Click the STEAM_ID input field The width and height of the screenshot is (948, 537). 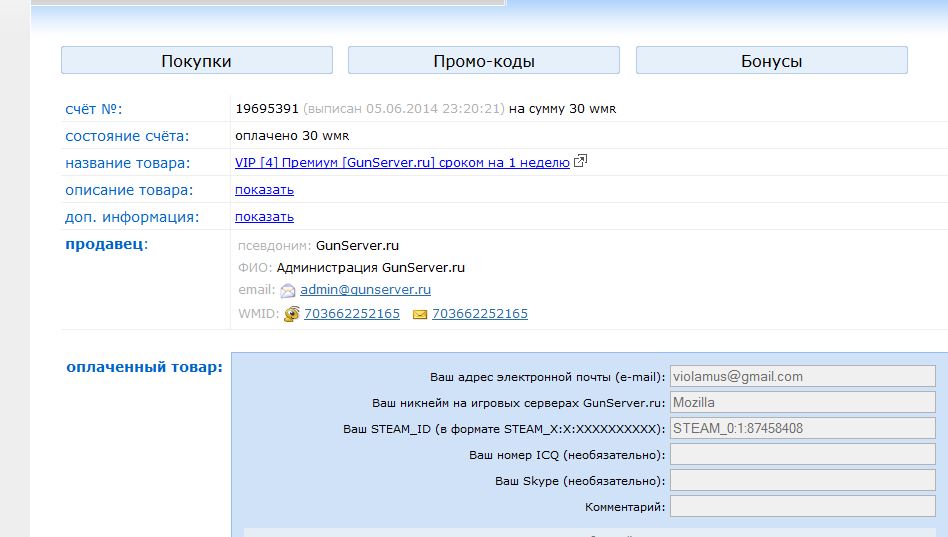[x=802, y=429]
